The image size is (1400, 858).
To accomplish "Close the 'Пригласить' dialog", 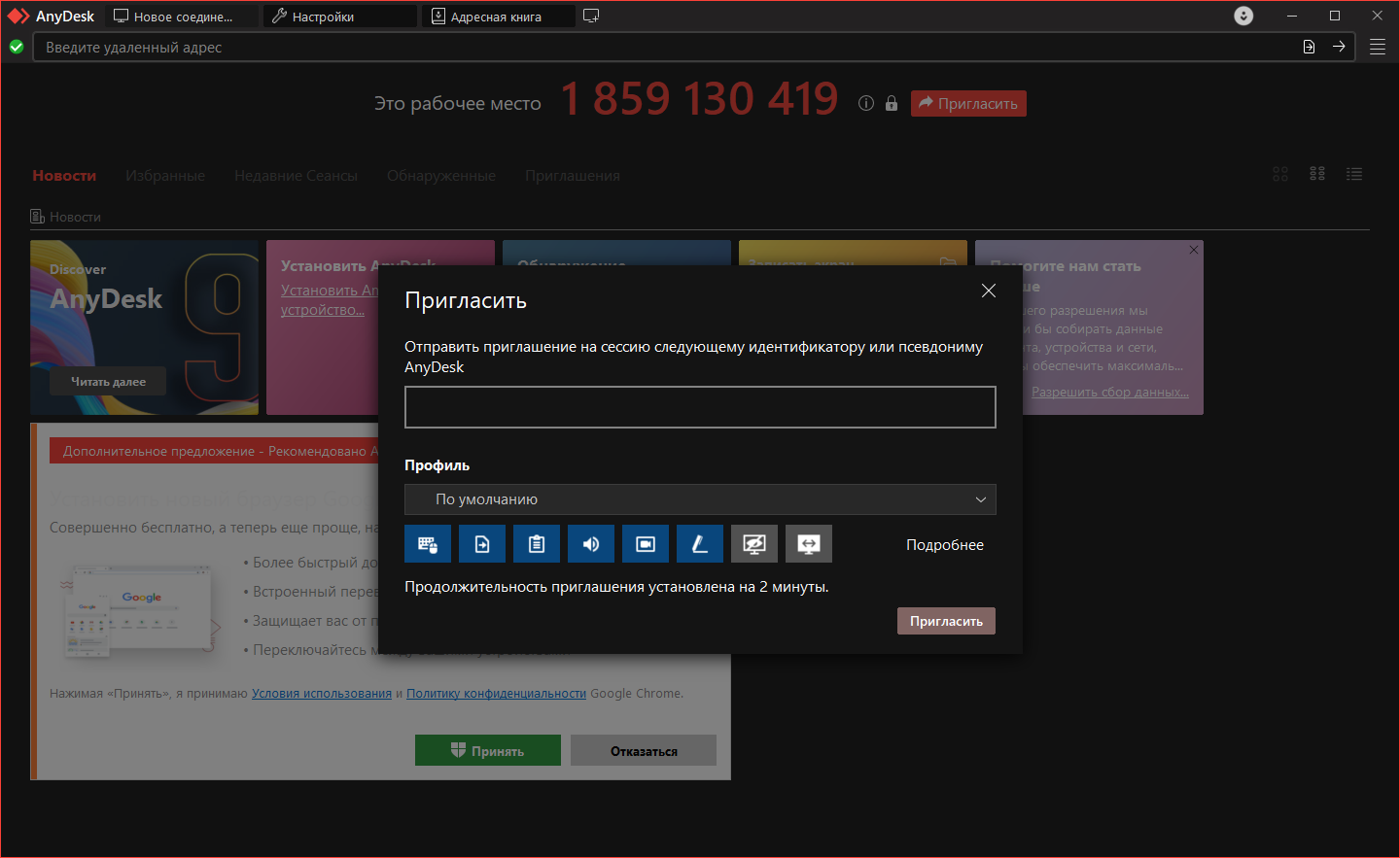I will 989,291.
